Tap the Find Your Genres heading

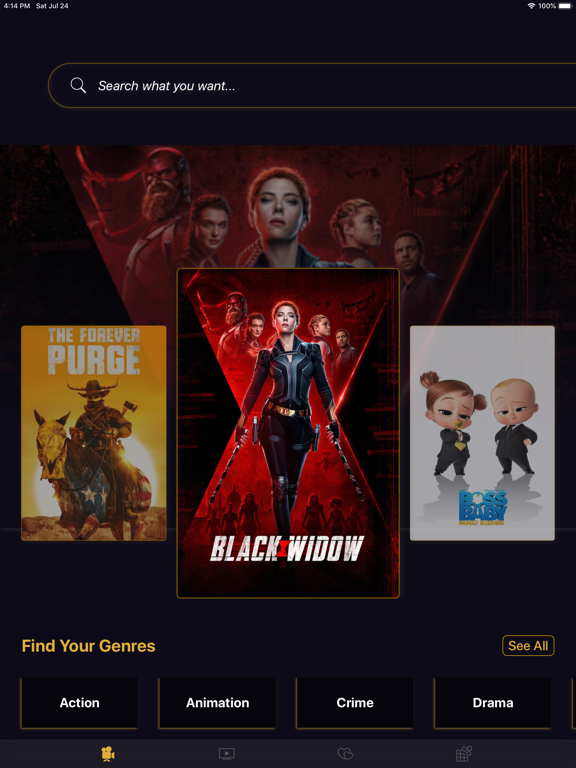point(89,646)
